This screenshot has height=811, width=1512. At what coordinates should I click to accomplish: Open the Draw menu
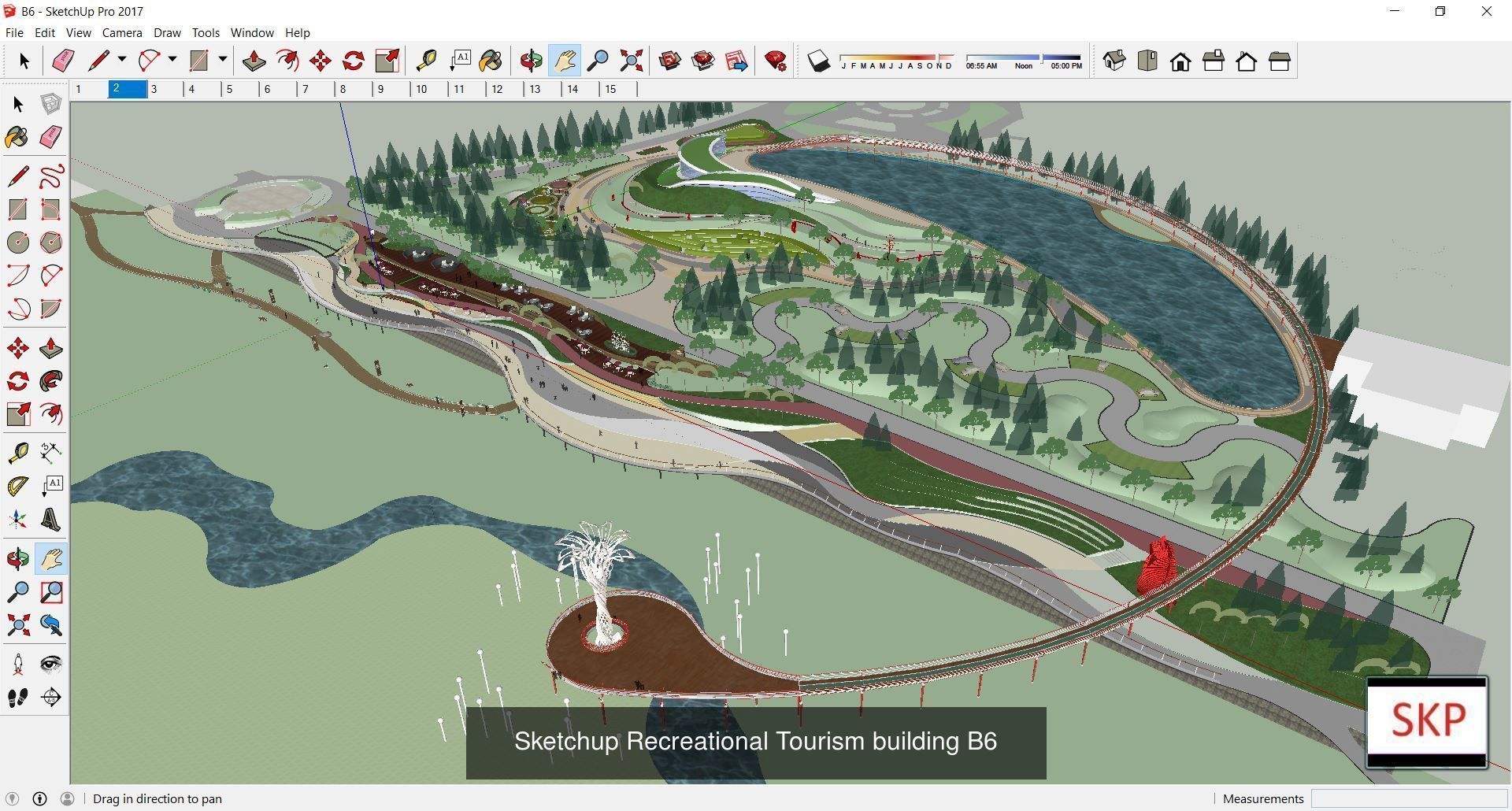pyautogui.click(x=167, y=32)
